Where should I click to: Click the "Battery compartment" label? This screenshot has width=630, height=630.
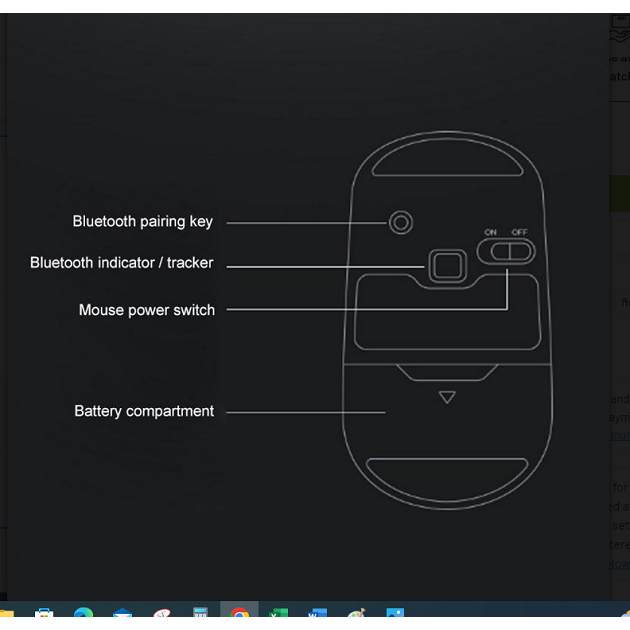[144, 411]
